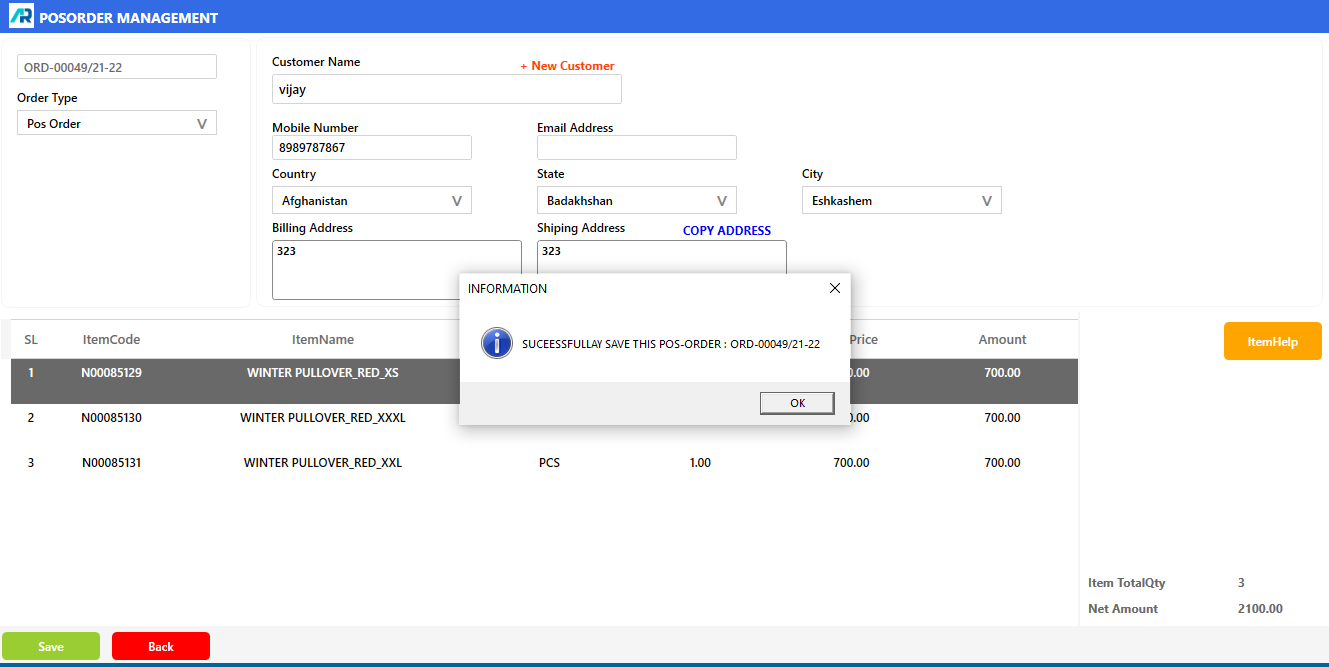This screenshot has height=667, width=1329.
Task: Click the empty Email Address field
Action: click(637, 148)
